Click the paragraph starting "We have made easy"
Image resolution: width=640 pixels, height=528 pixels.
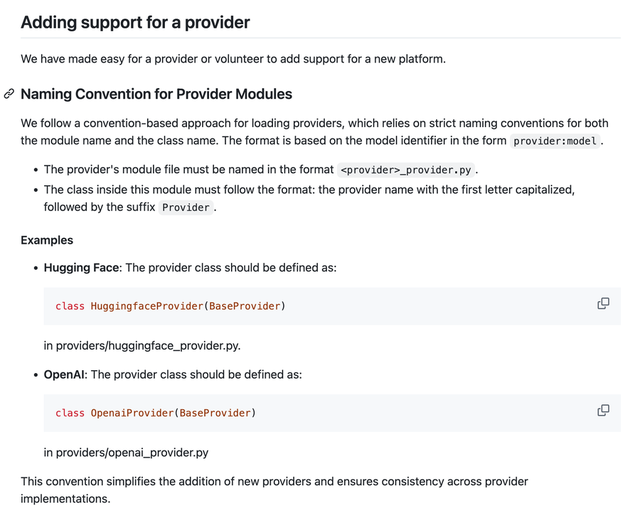(x=233, y=58)
